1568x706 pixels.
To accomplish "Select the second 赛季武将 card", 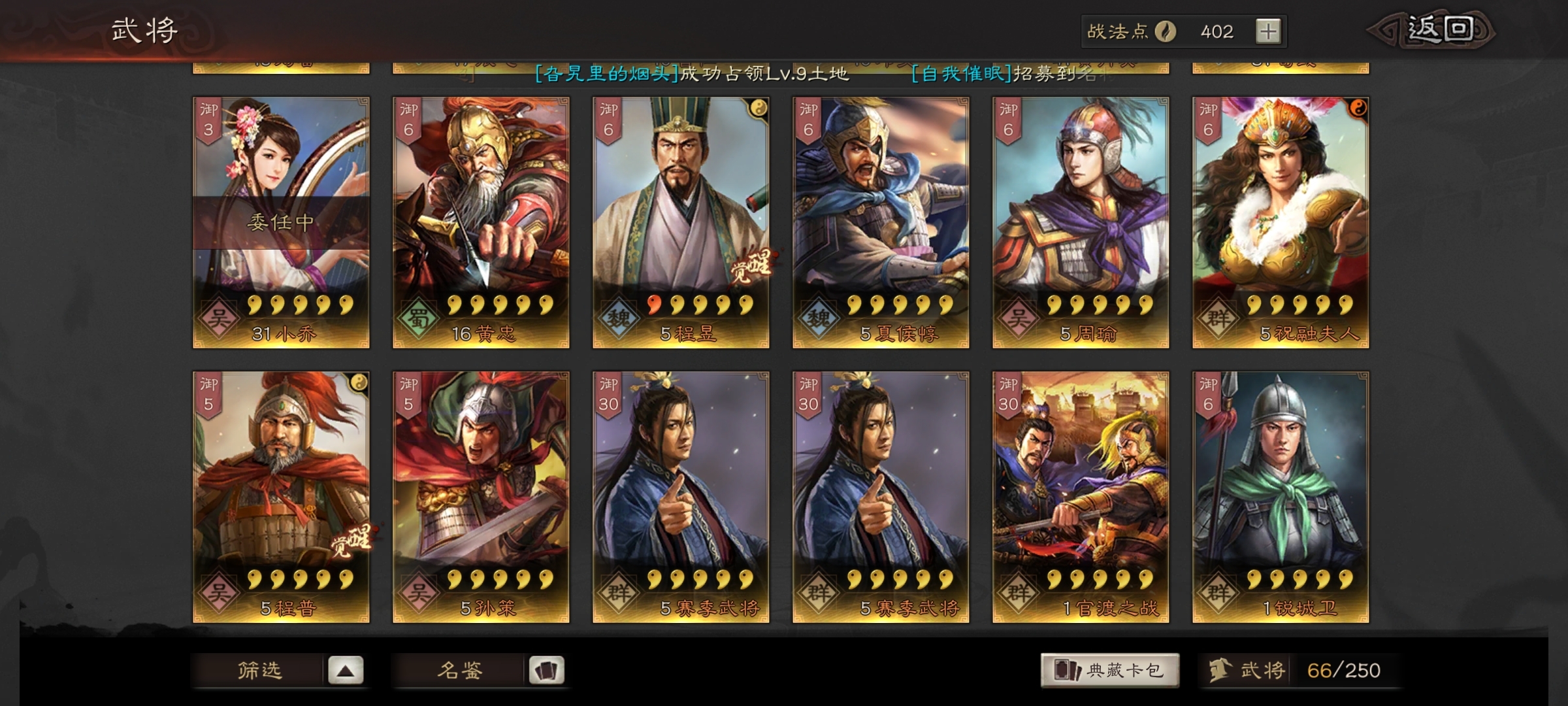I will [x=881, y=497].
